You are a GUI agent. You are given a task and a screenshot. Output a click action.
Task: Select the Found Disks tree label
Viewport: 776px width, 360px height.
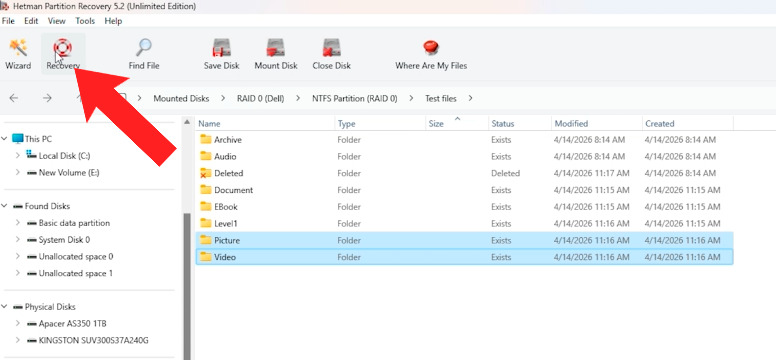[x=48, y=206]
